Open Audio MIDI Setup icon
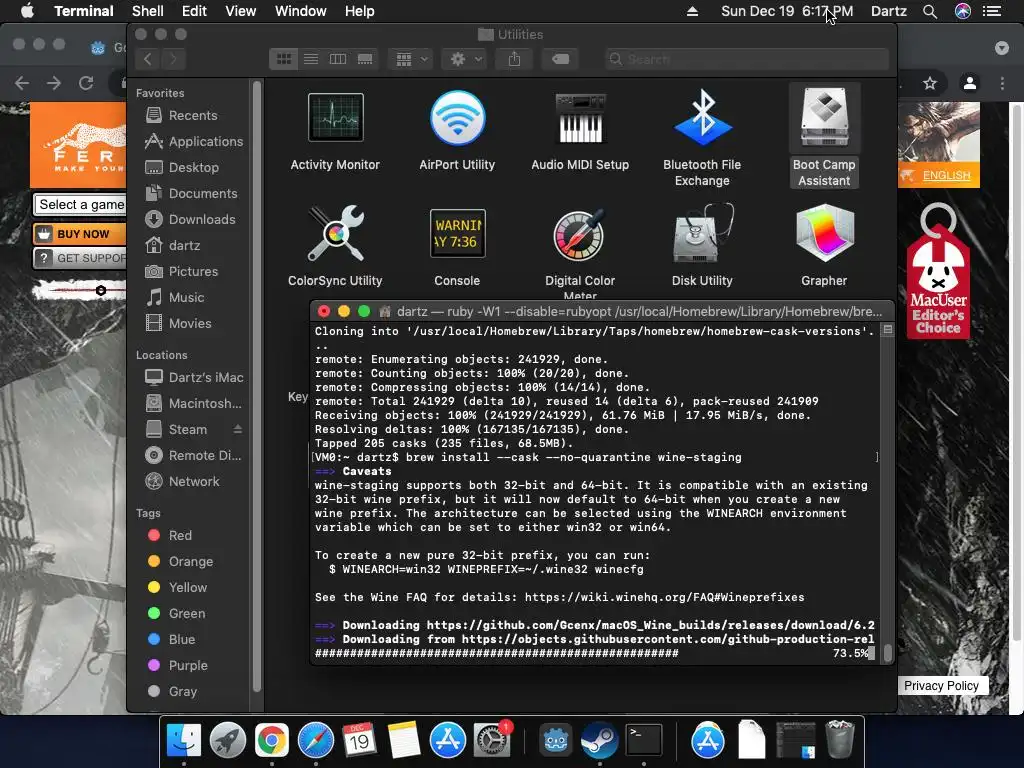Viewport: 1024px width, 768px height. pyautogui.click(x=580, y=118)
